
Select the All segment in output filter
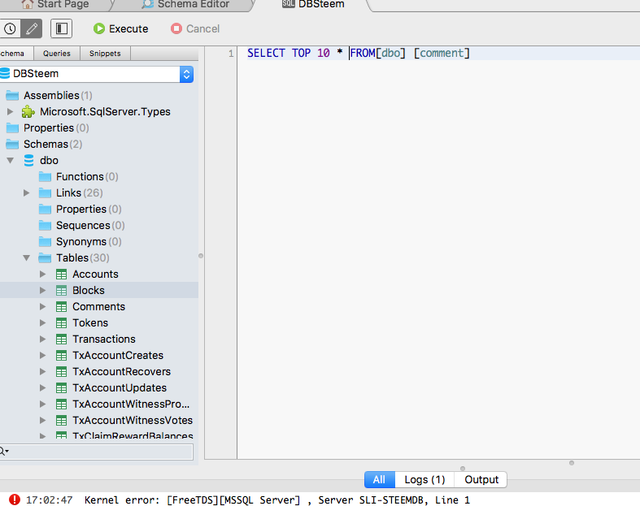click(379, 479)
